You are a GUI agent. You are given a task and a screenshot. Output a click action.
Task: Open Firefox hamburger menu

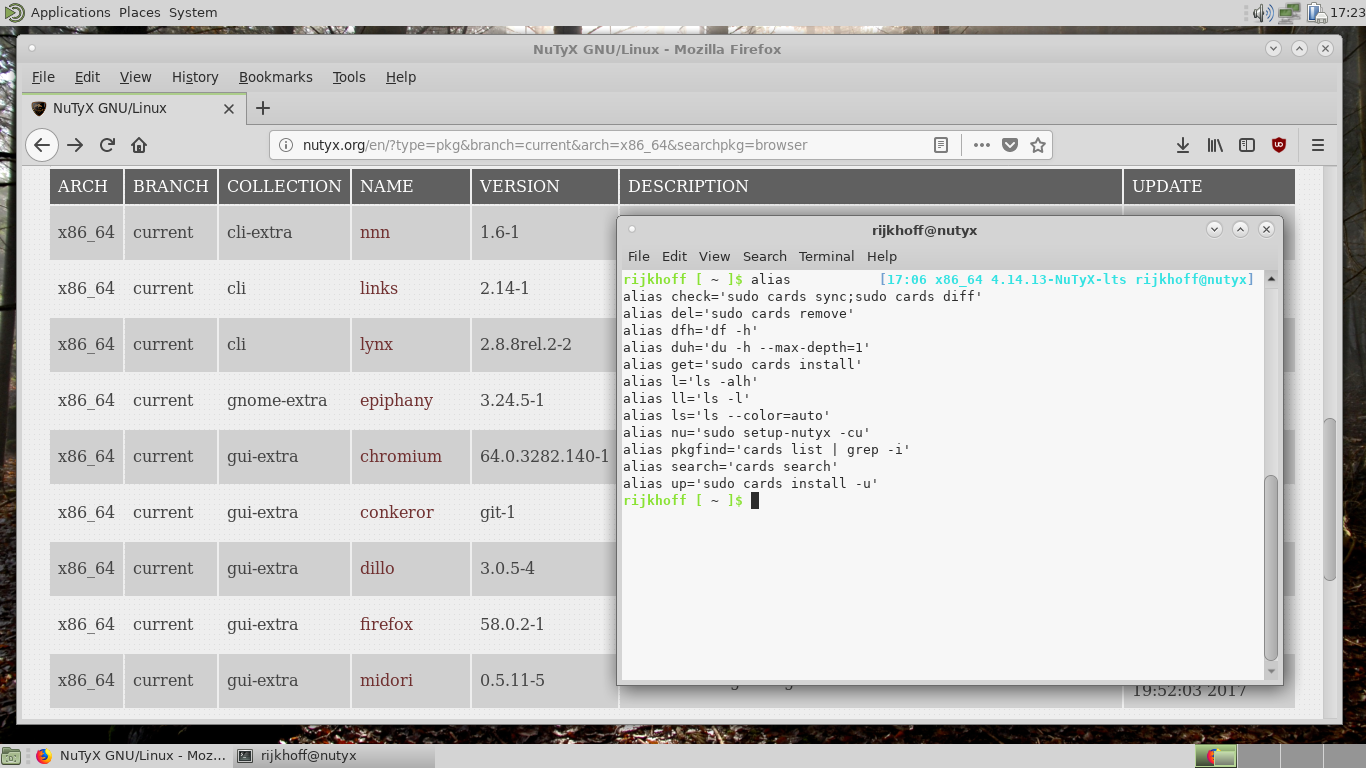pos(1318,145)
